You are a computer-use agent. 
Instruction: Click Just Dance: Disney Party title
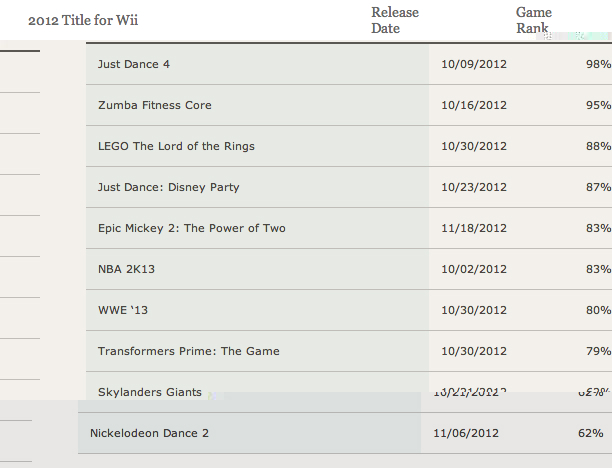tap(169, 187)
